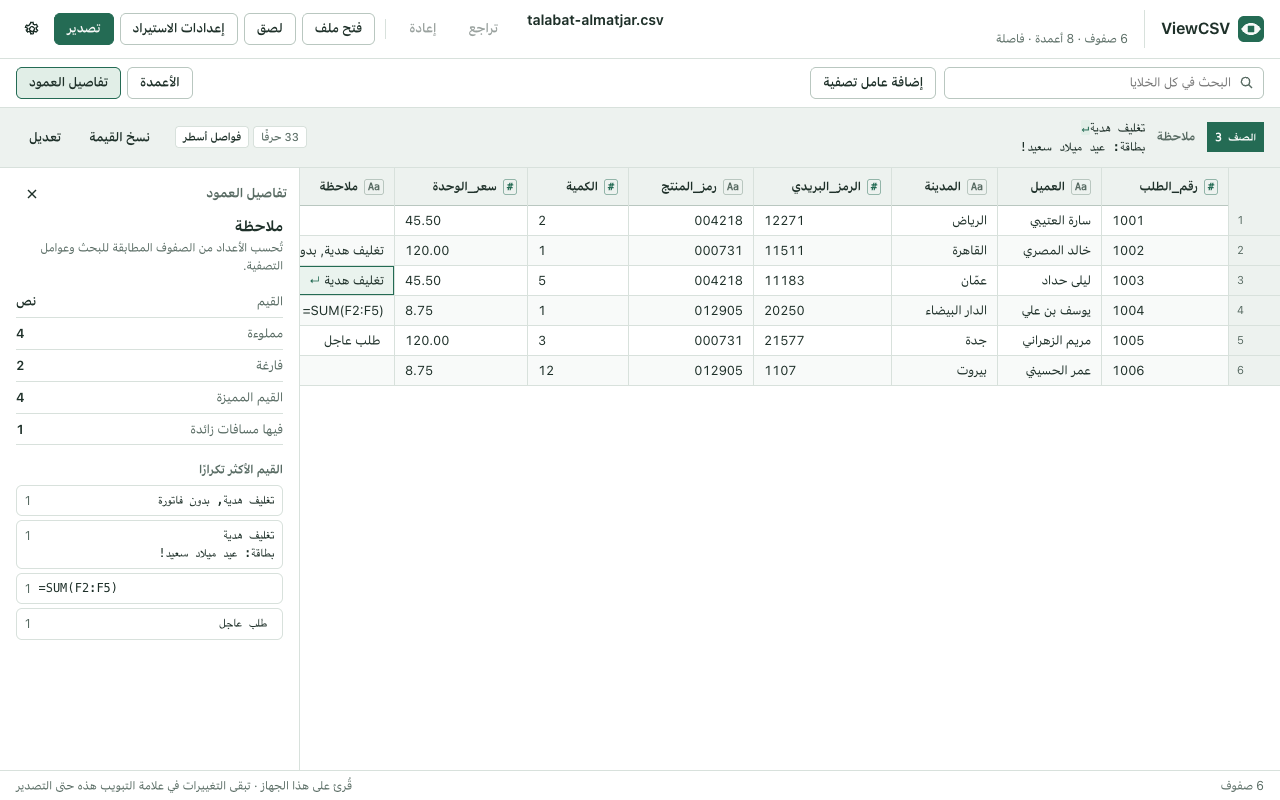Click the تصدير export button

(x=83, y=28)
